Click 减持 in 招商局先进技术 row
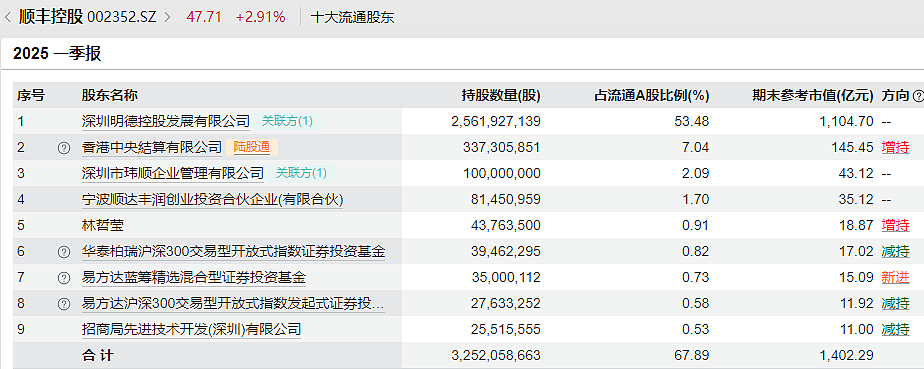Image resolution: width=924 pixels, height=369 pixels. point(895,330)
